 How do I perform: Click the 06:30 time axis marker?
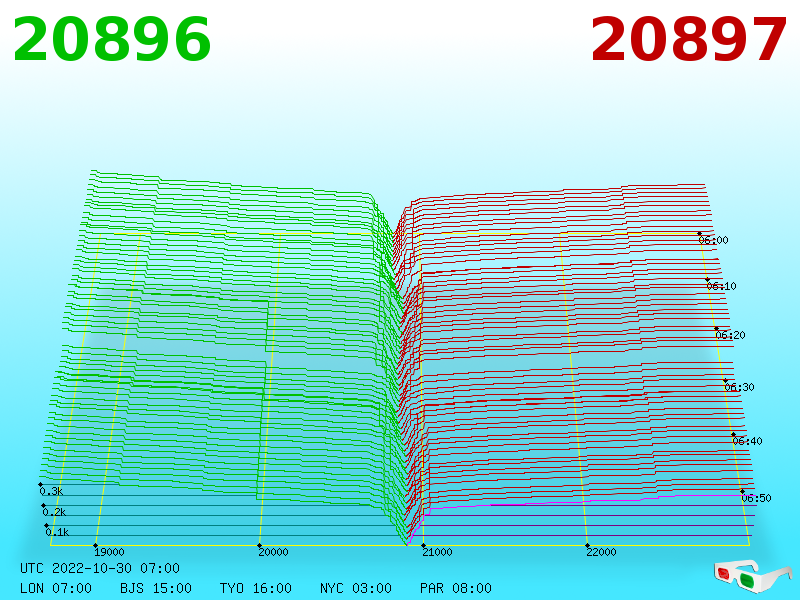coord(739,387)
